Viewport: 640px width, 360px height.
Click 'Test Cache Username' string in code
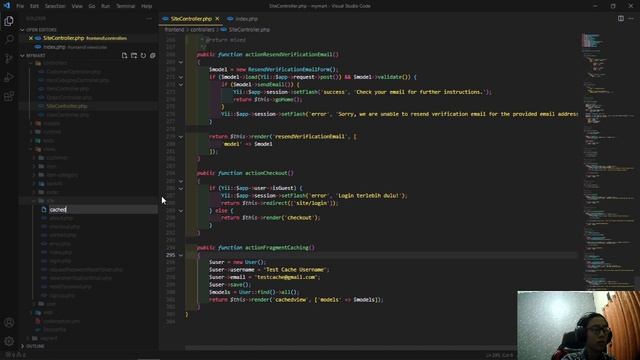click(x=296, y=270)
